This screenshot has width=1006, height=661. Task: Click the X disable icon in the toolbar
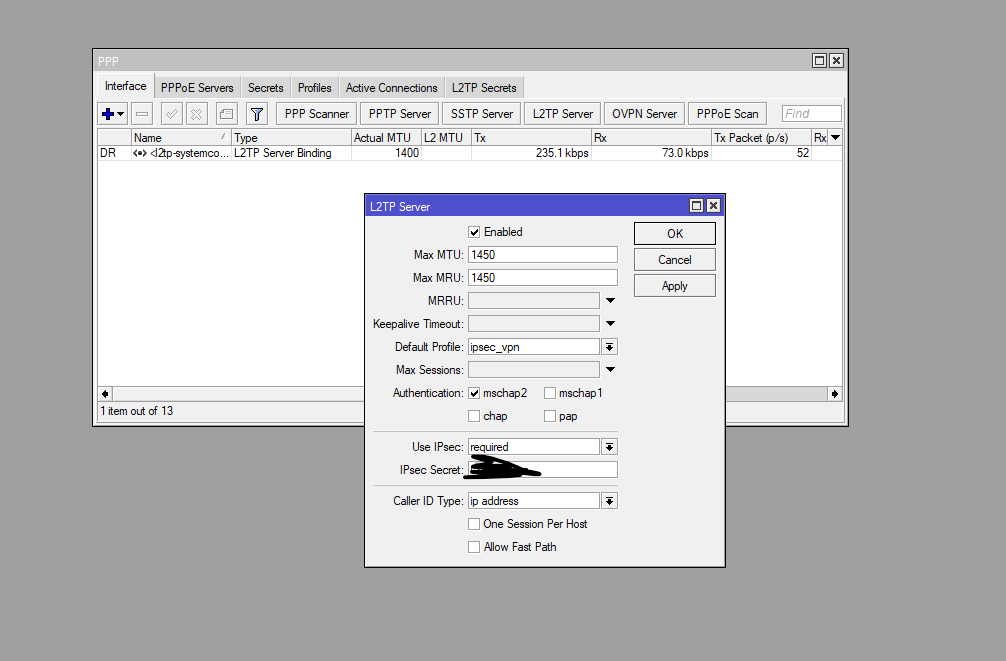(x=197, y=114)
